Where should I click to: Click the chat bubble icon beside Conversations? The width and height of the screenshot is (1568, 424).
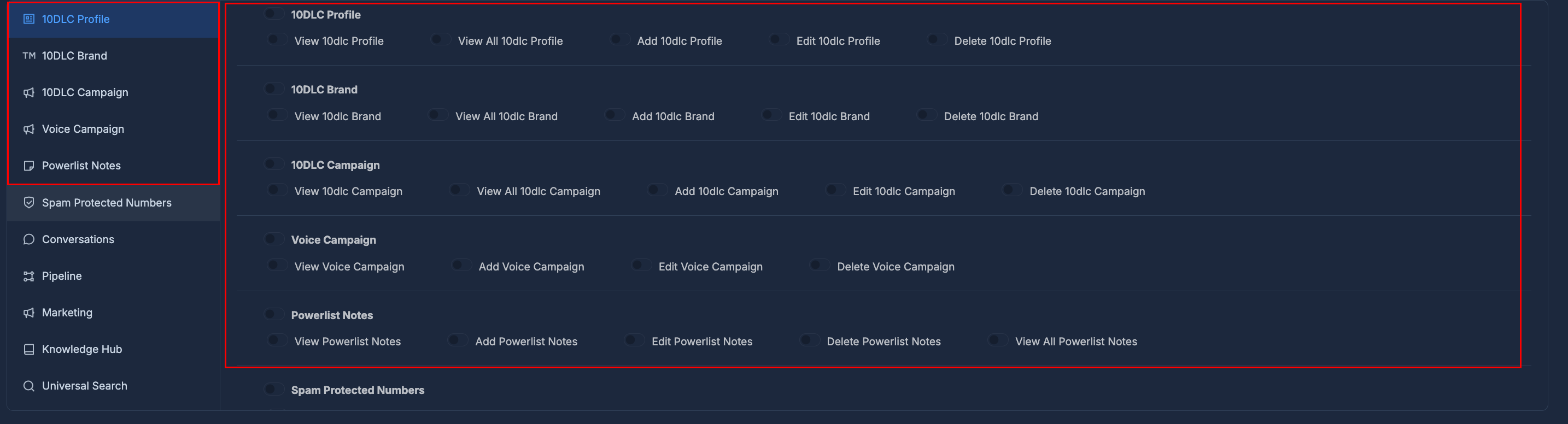28,239
